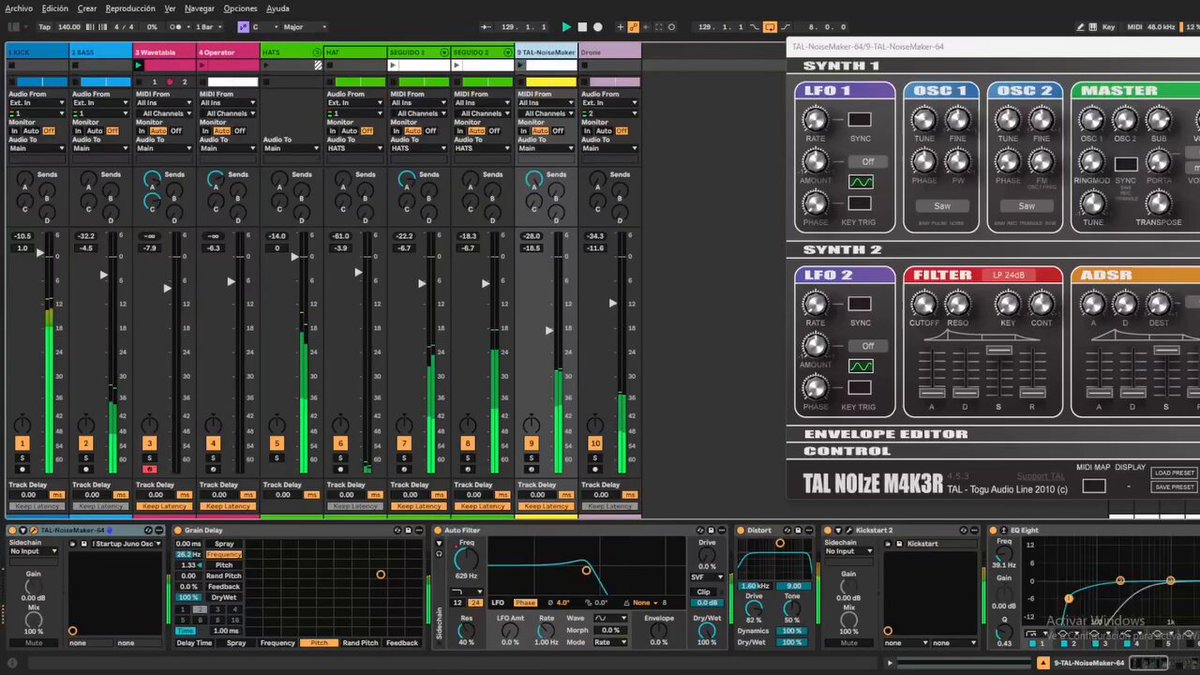1200x675 pixels.
Task: Toggle the Kickstart 2 device activator
Action: [828, 530]
